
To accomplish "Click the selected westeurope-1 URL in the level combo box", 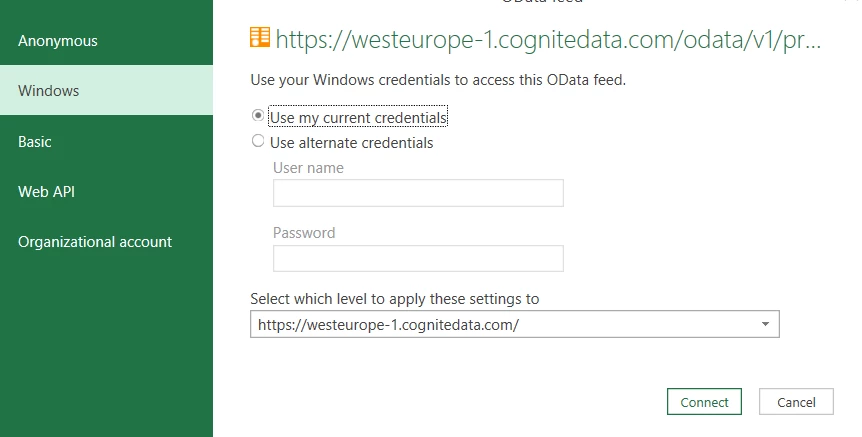I will pyautogui.click(x=388, y=325).
